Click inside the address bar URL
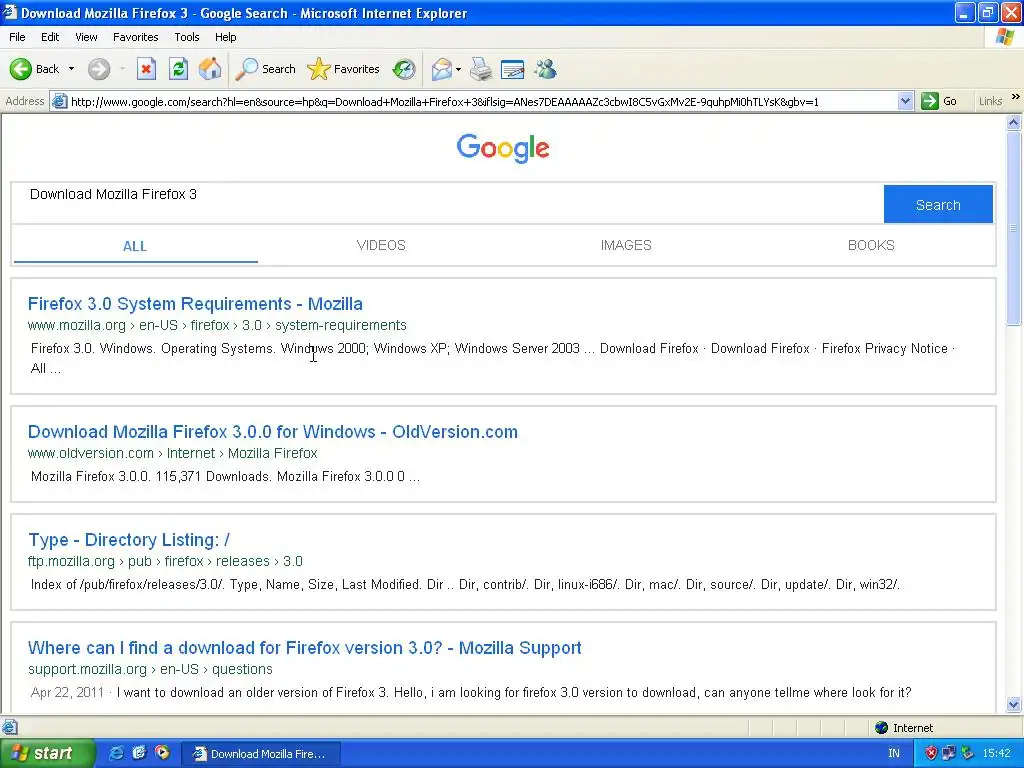Screen dimensions: 1024x768 click(x=444, y=101)
